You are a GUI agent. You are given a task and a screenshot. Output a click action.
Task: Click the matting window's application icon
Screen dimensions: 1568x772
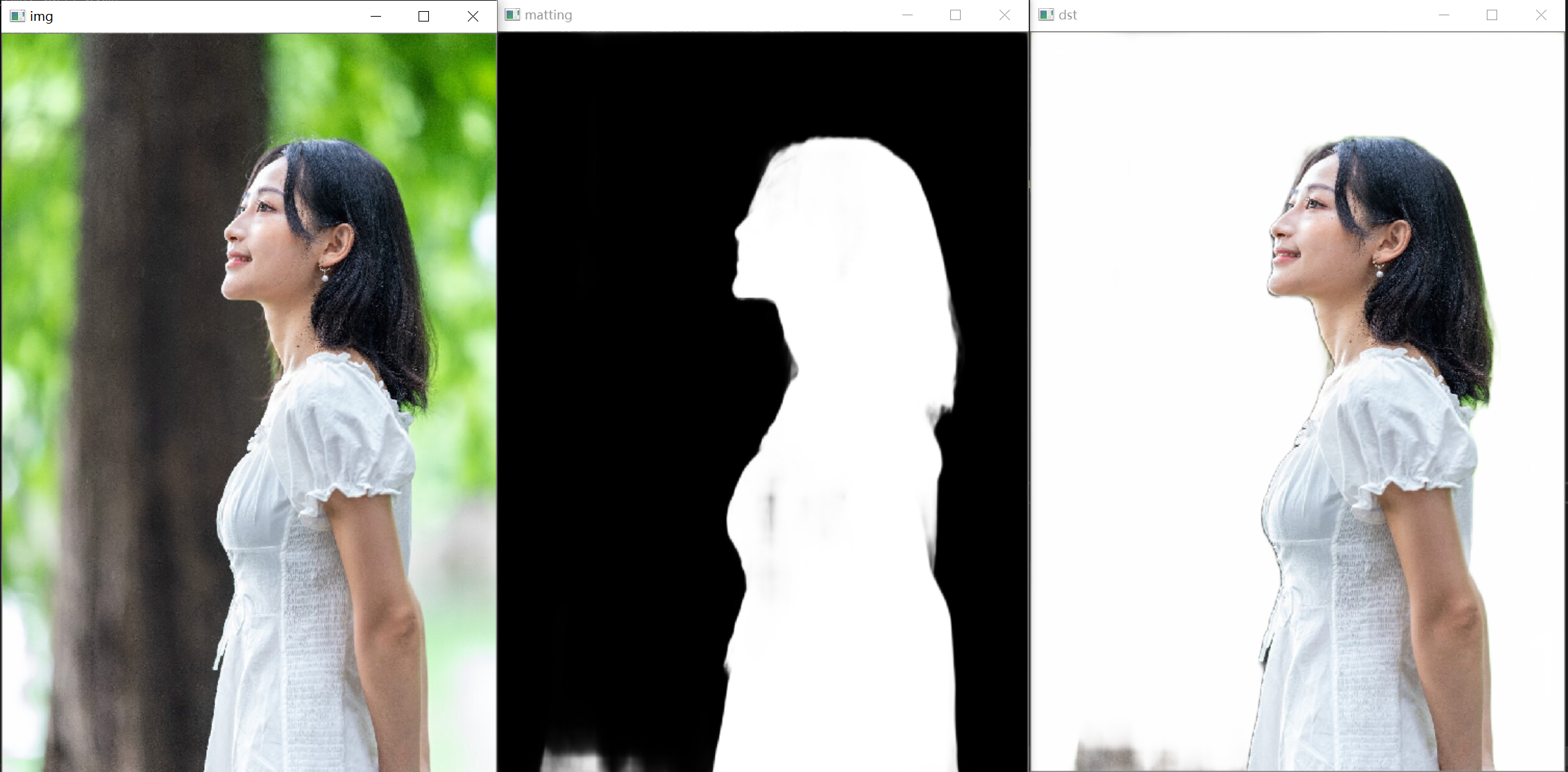[x=512, y=15]
